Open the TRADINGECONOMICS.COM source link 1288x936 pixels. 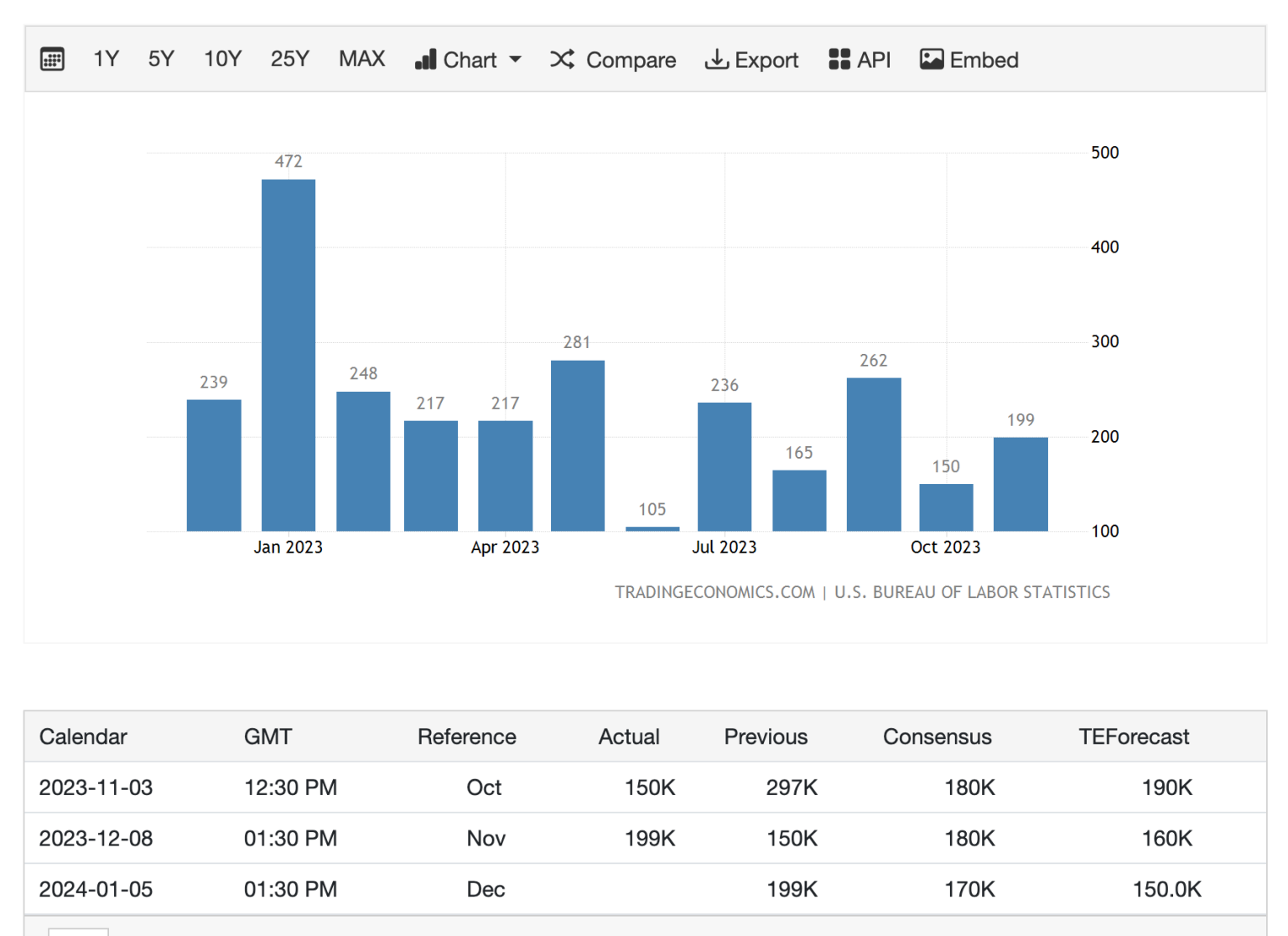714,592
